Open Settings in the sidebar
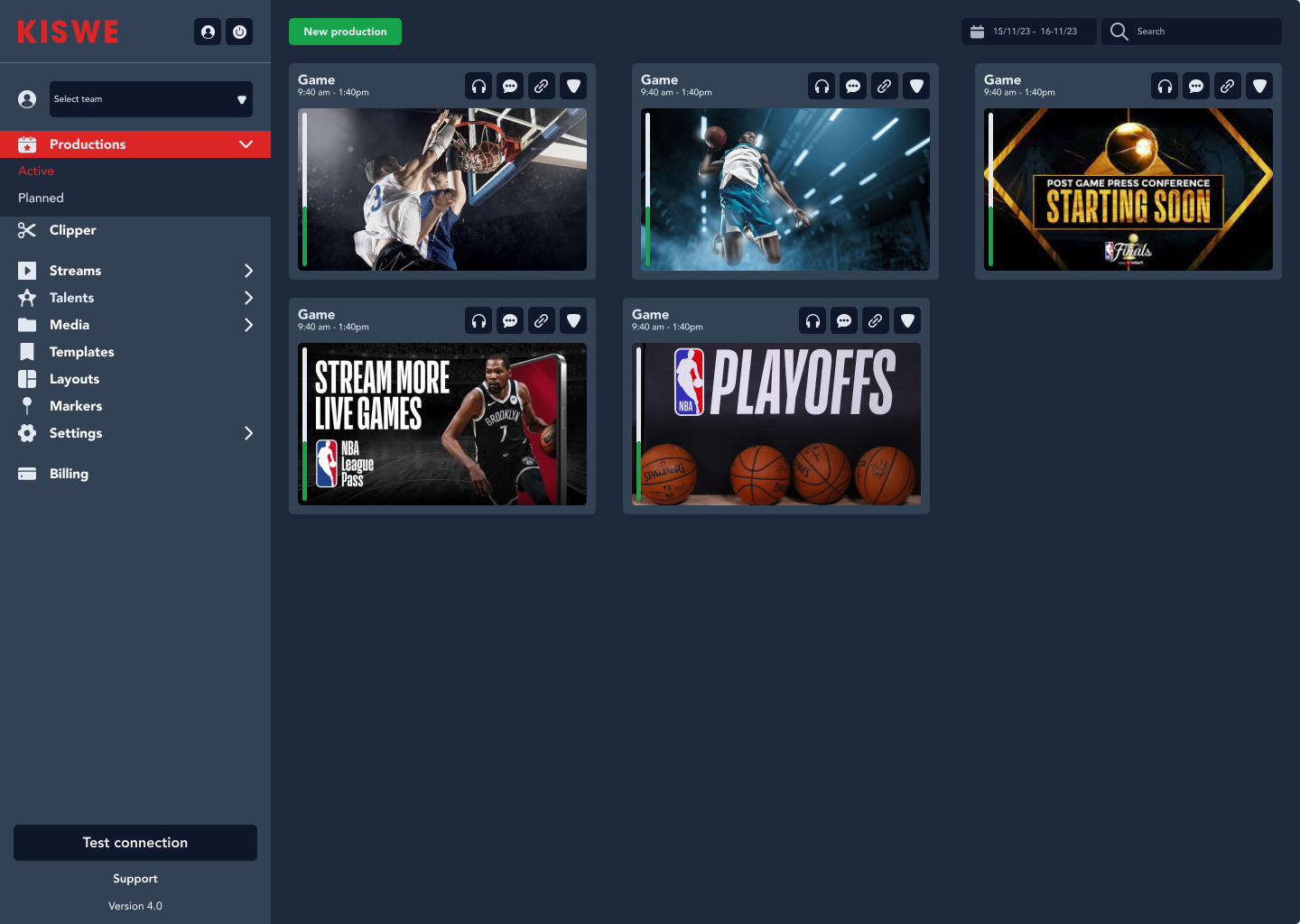The width and height of the screenshot is (1300, 924). [x=76, y=433]
